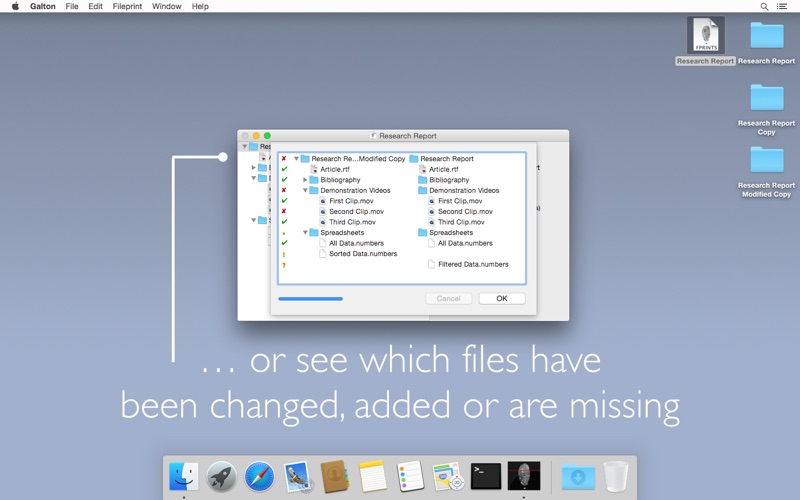This screenshot has height=500, width=800.
Task: Select First Clip.mov under Research Re...Modified Copy
Action: 346,201
